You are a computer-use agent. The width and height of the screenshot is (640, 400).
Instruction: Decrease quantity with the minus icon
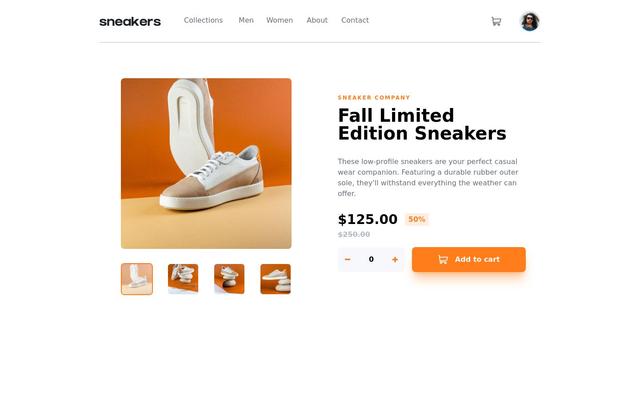click(347, 260)
